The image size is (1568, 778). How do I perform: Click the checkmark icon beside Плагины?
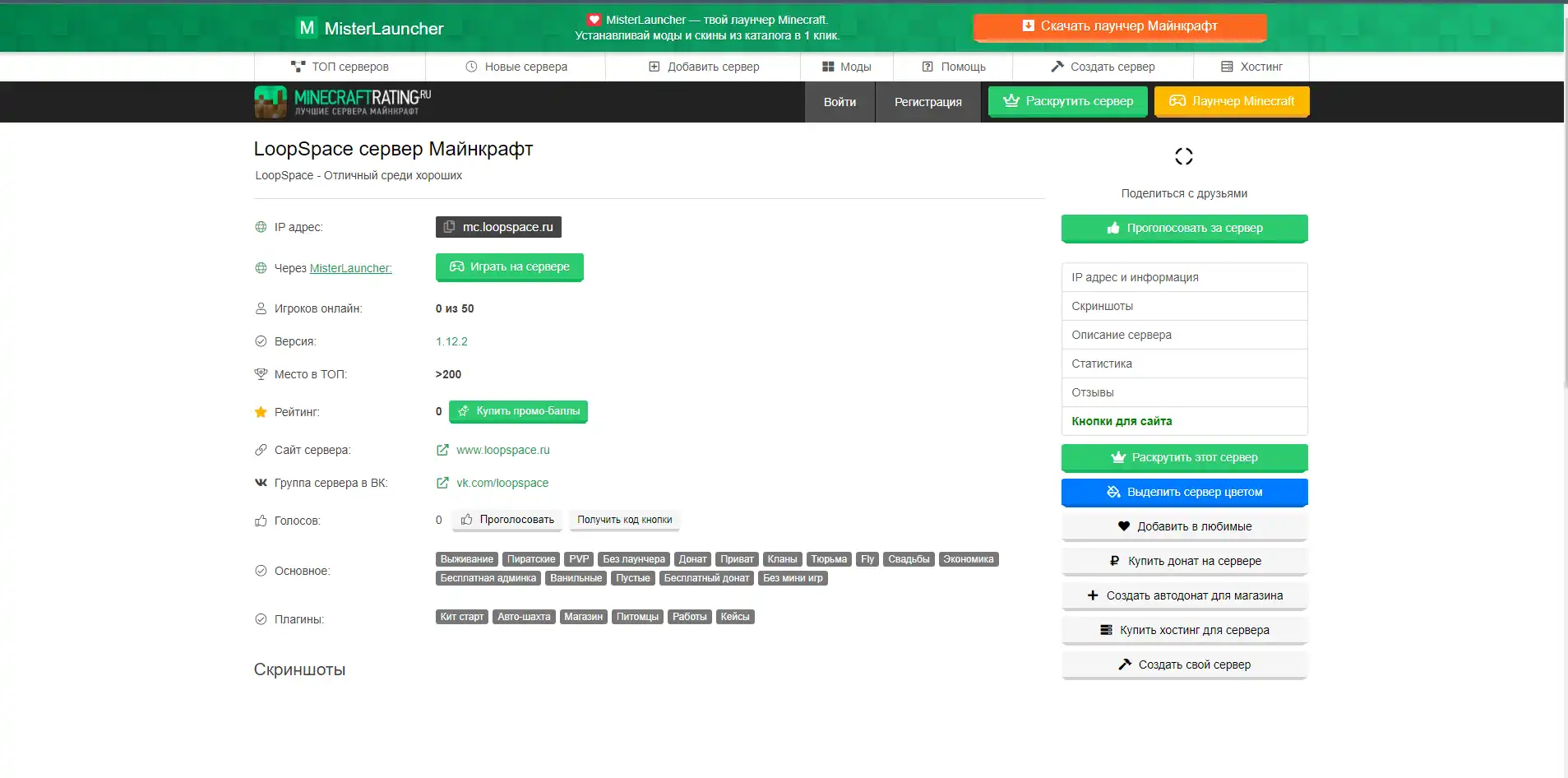pyautogui.click(x=261, y=619)
